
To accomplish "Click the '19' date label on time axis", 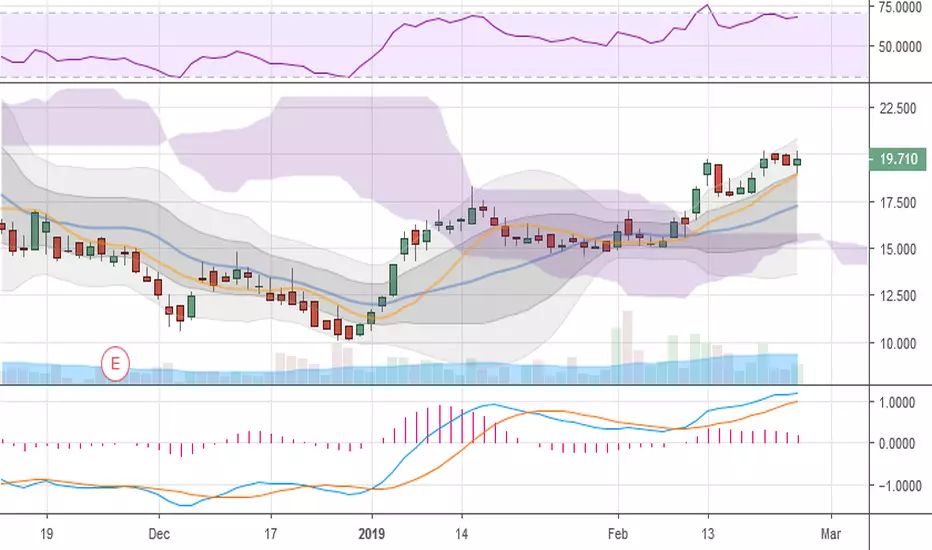I will point(46,533).
